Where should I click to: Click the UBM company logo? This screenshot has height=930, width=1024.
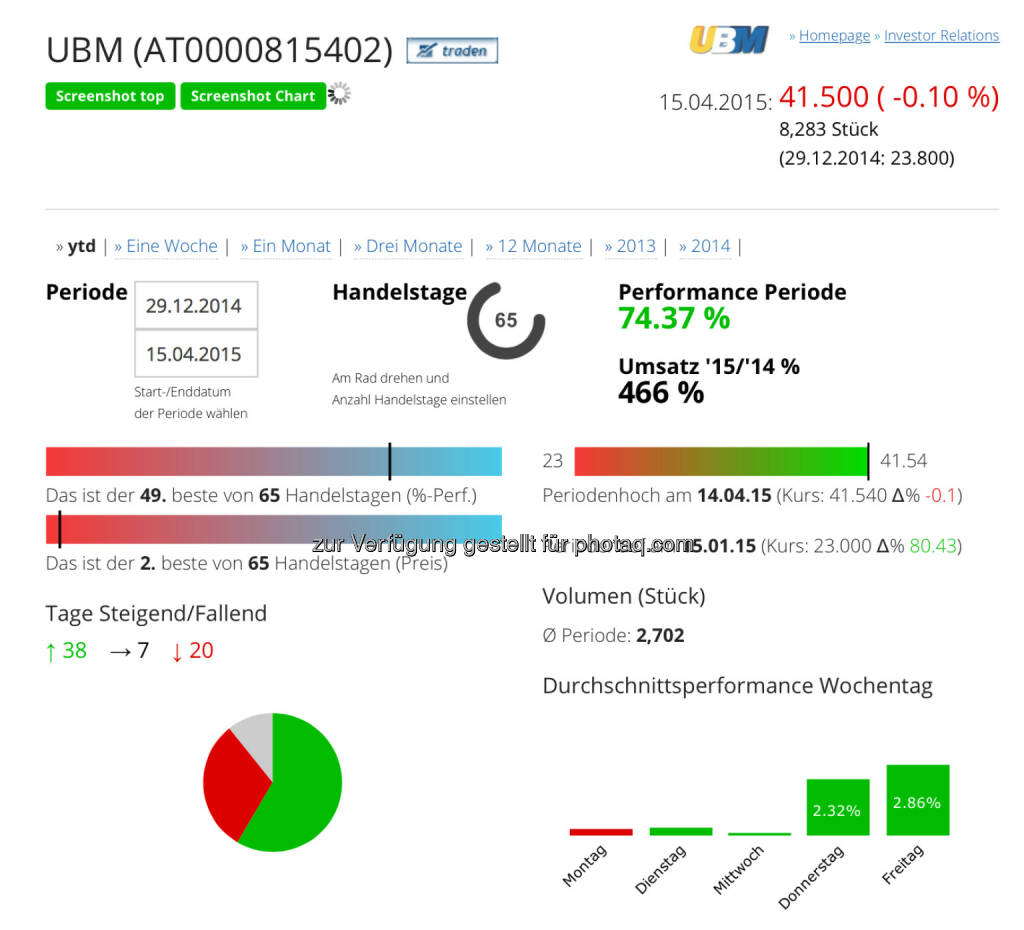[729, 39]
